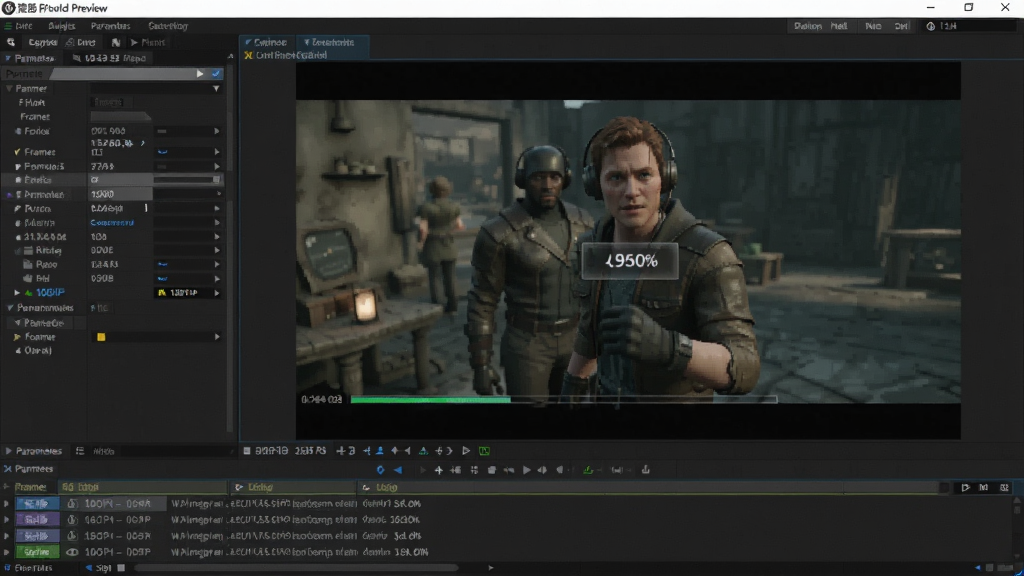The height and width of the screenshot is (576, 1024).
Task: Click the blue left-pointing arrow in the transport row
Action: pyautogui.click(x=397, y=470)
